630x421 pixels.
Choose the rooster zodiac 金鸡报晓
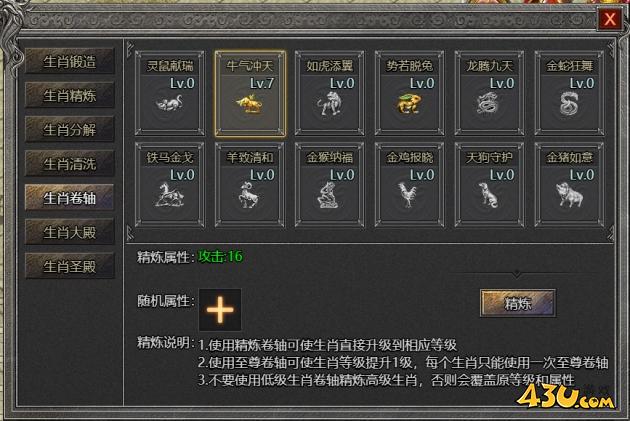(x=409, y=185)
